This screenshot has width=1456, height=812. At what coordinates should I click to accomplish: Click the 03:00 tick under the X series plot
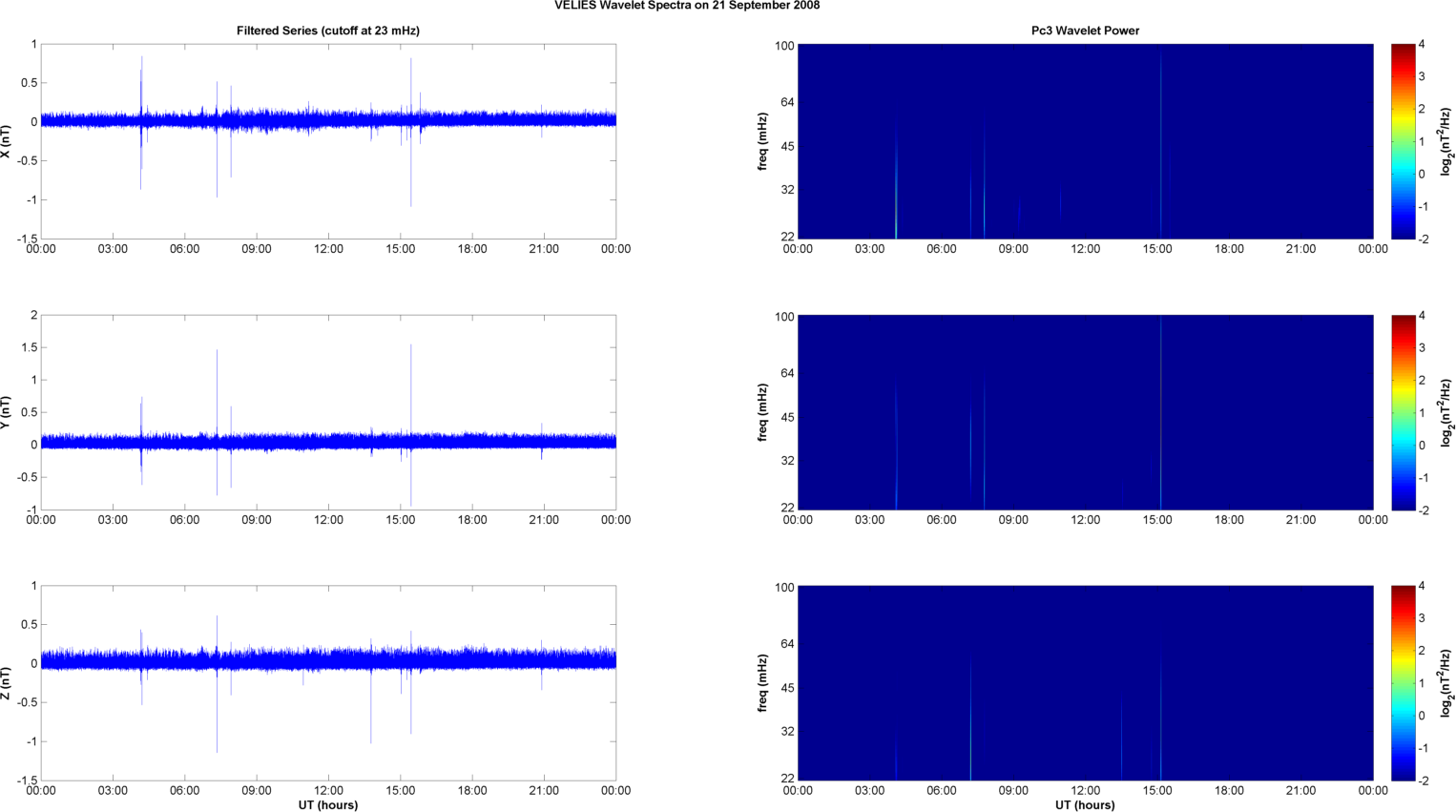[x=113, y=249]
